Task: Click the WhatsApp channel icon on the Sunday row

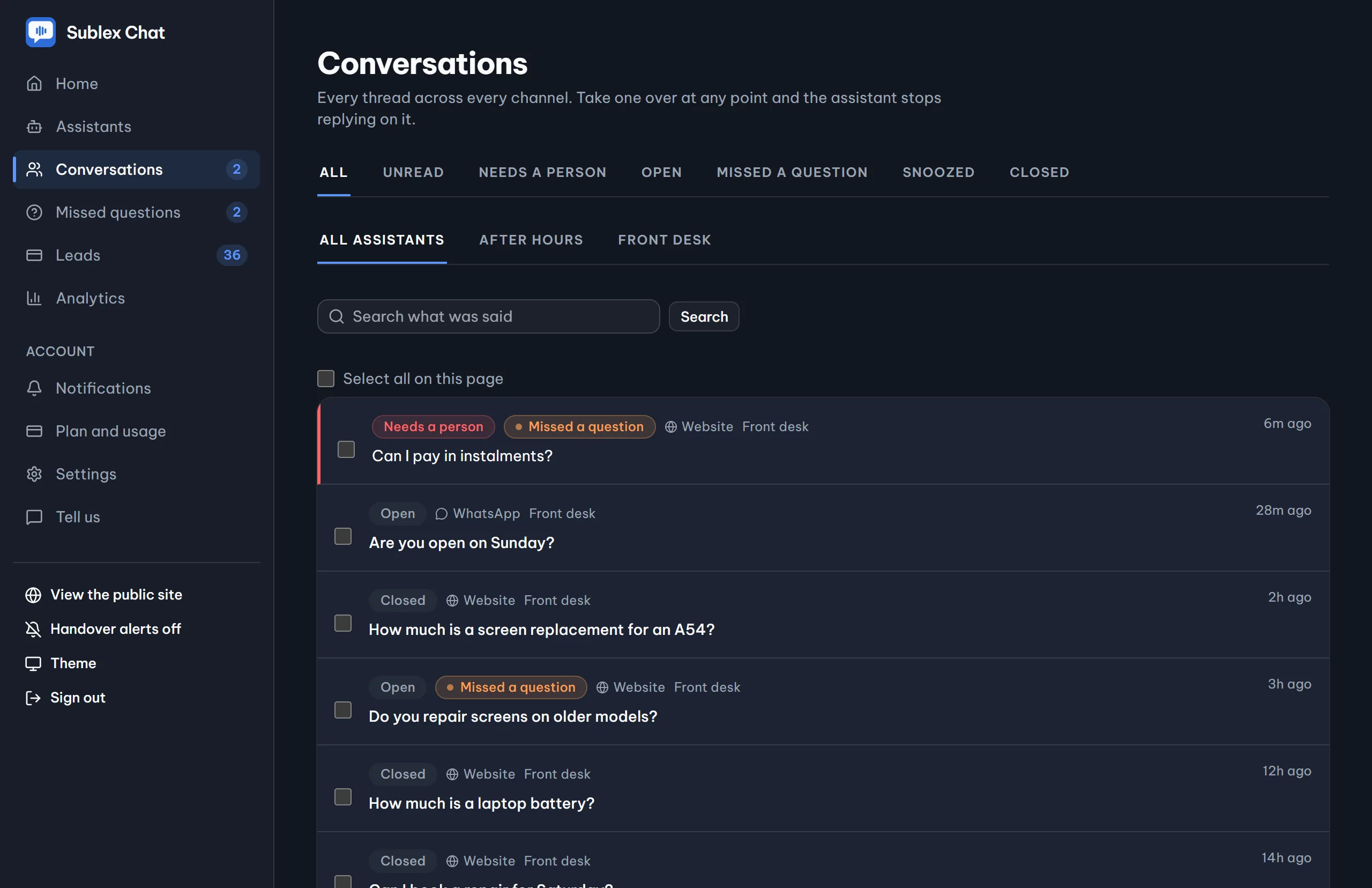Action: click(442, 514)
